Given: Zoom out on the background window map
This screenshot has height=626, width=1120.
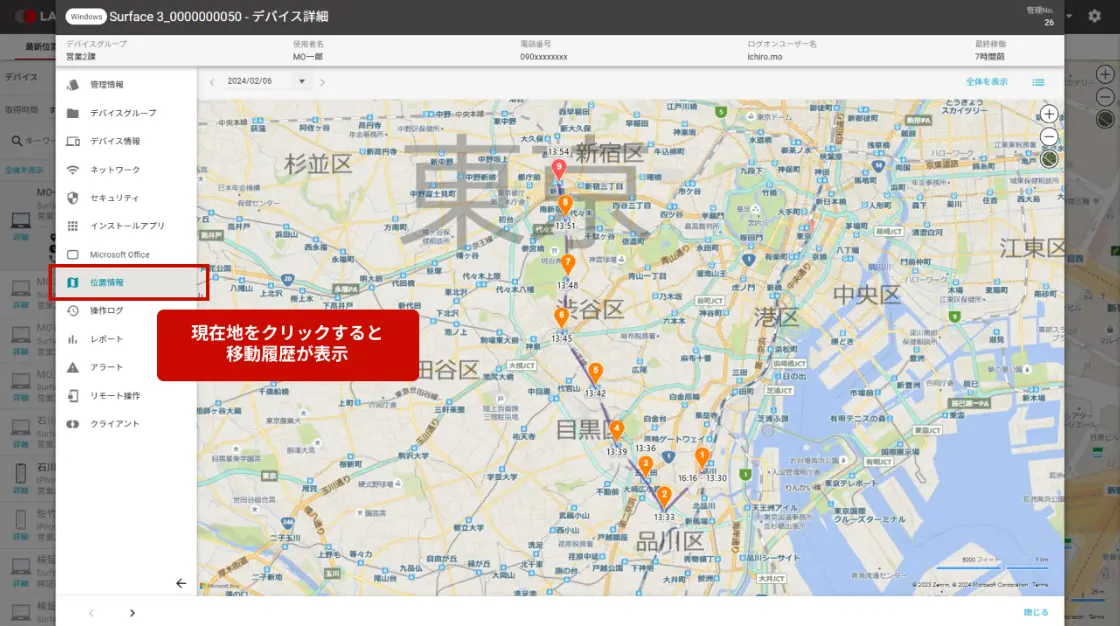Looking at the screenshot, I should (1105, 96).
